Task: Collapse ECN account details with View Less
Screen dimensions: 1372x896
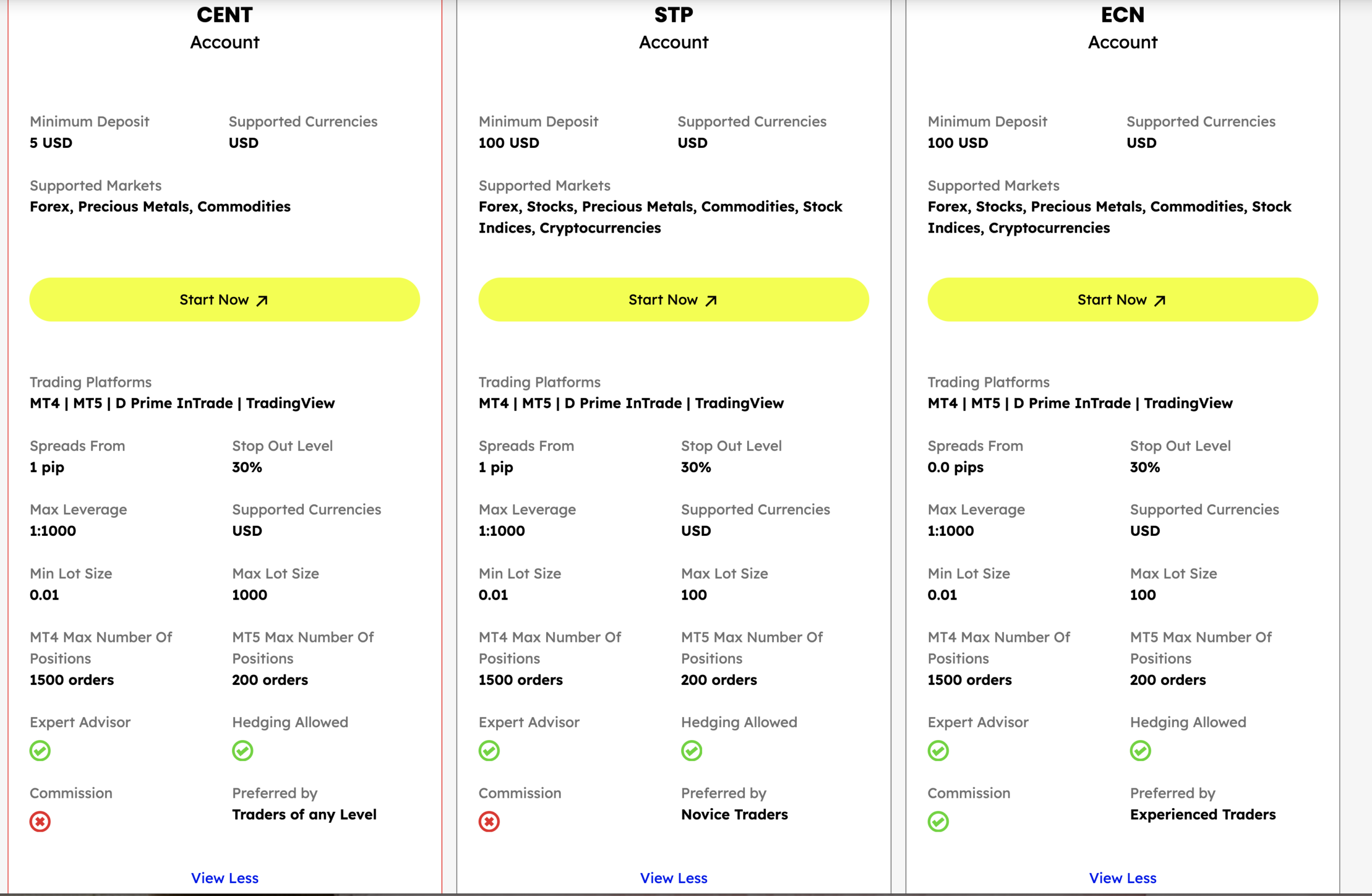Action: (1122, 878)
